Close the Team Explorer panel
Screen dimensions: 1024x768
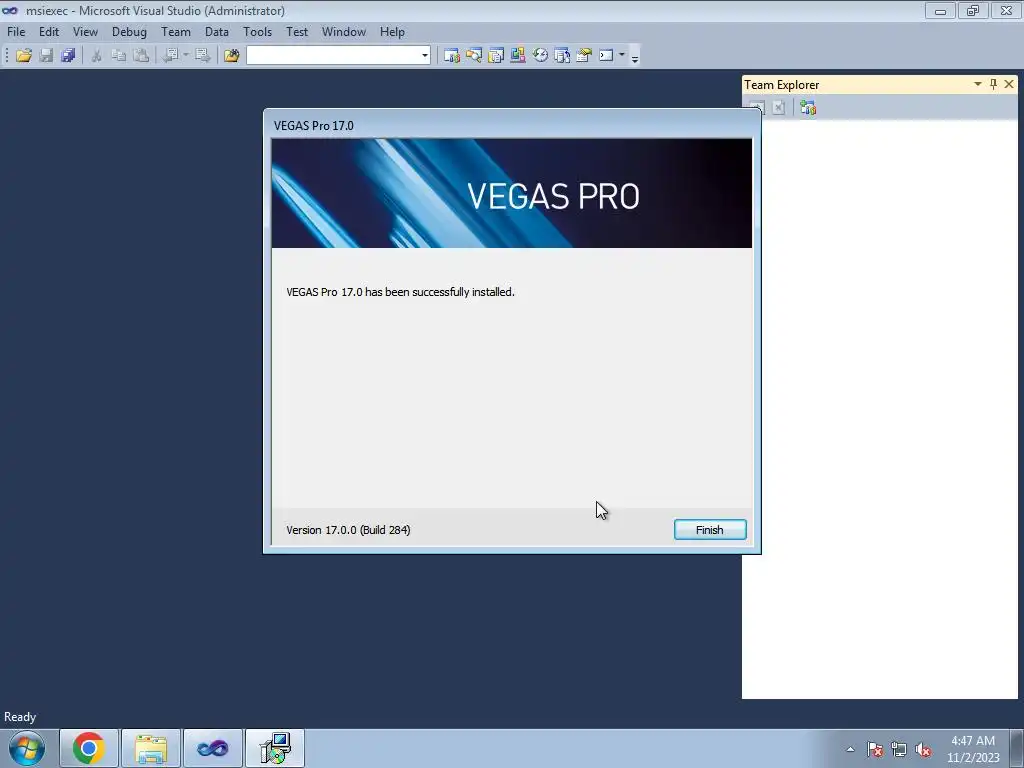pos(1009,84)
